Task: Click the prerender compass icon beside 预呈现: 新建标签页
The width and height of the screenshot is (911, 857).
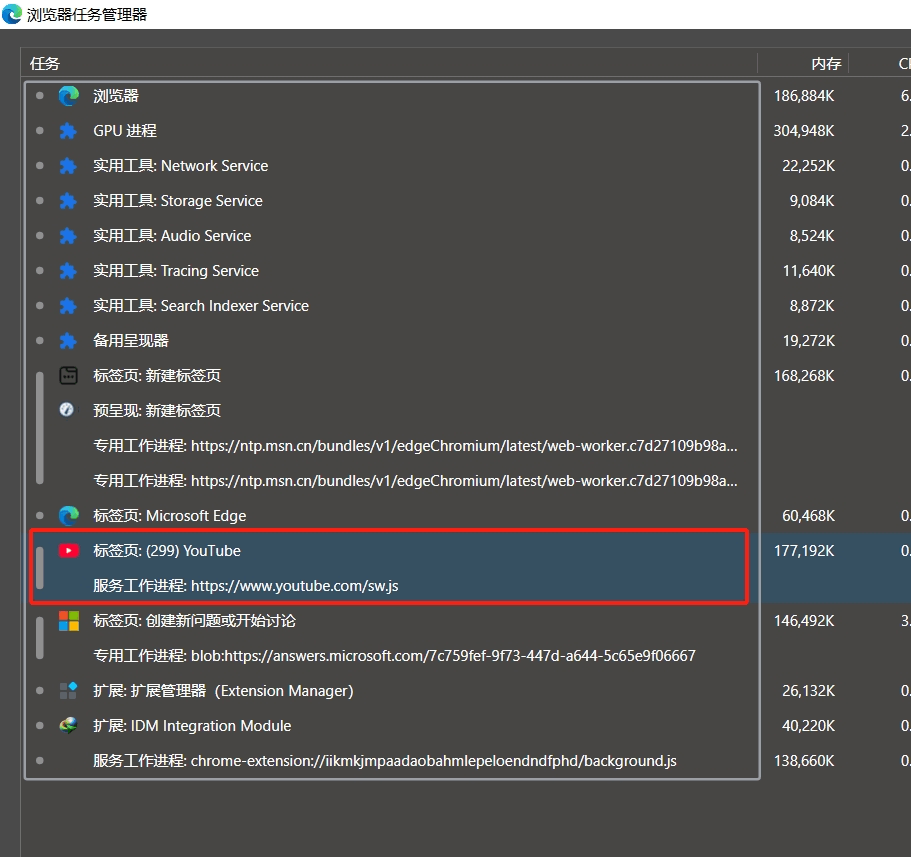Action: click(x=67, y=410)
